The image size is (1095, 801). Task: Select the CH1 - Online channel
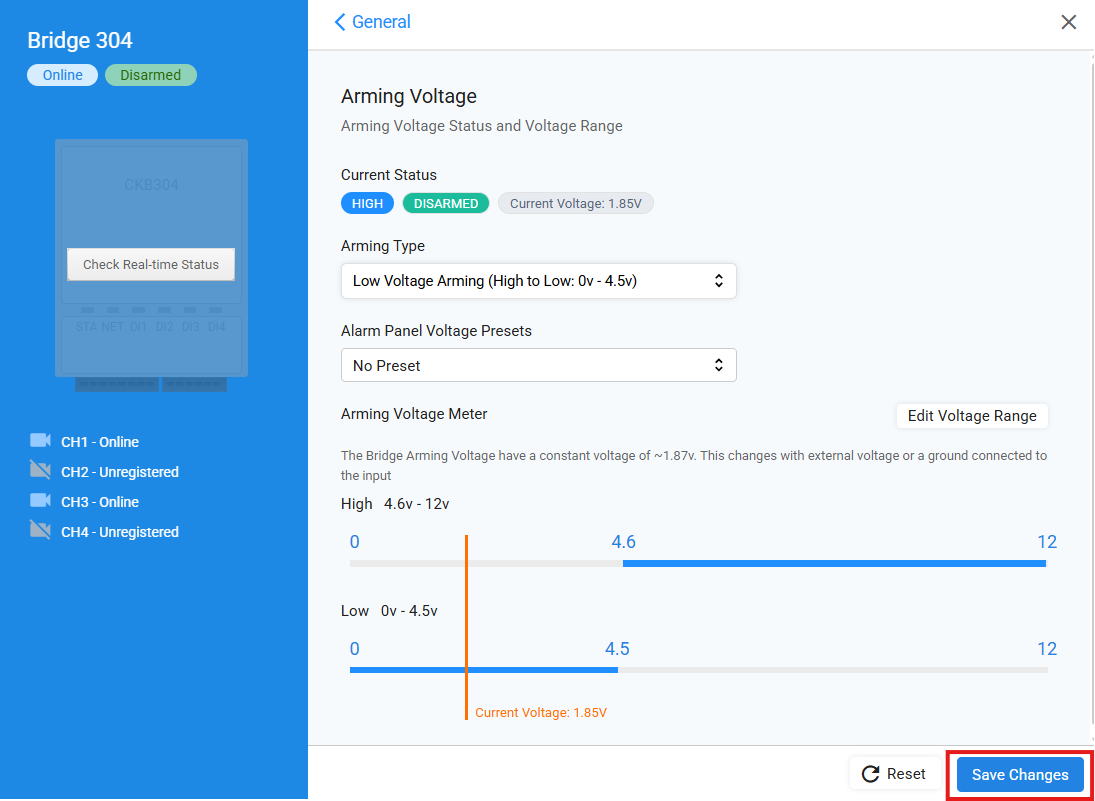pyautogui.click(x=100, y=442)
